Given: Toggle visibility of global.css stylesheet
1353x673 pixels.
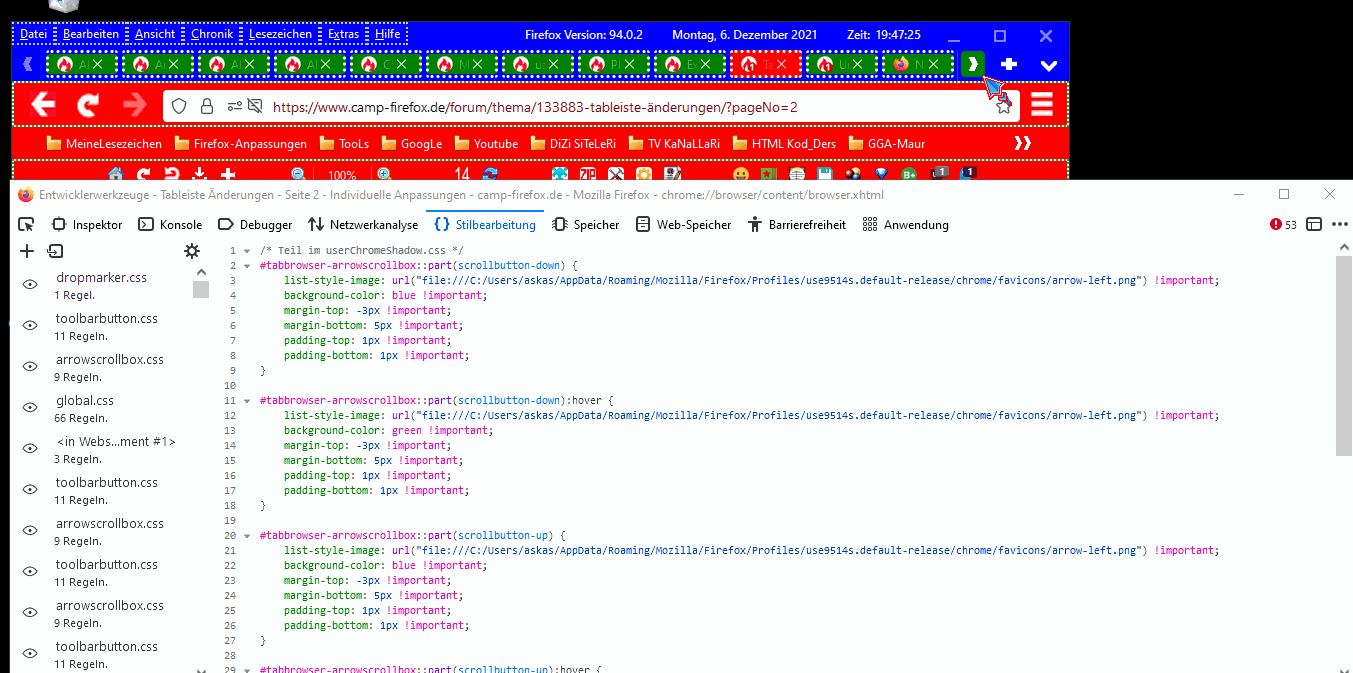Looking at the screenshot, I should click(30, 408).
